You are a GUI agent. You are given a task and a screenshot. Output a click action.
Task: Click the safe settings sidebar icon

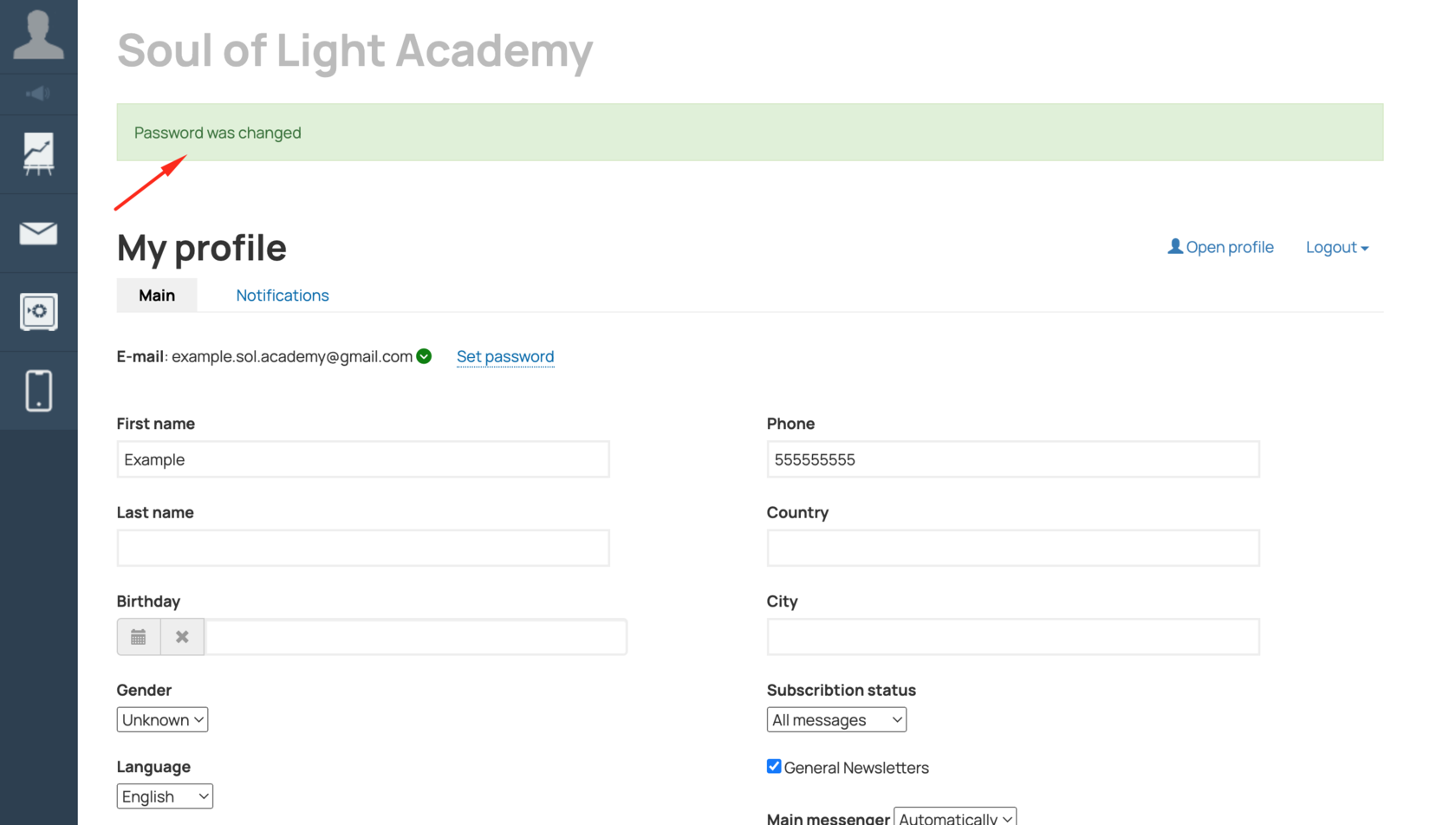(38, 312)
